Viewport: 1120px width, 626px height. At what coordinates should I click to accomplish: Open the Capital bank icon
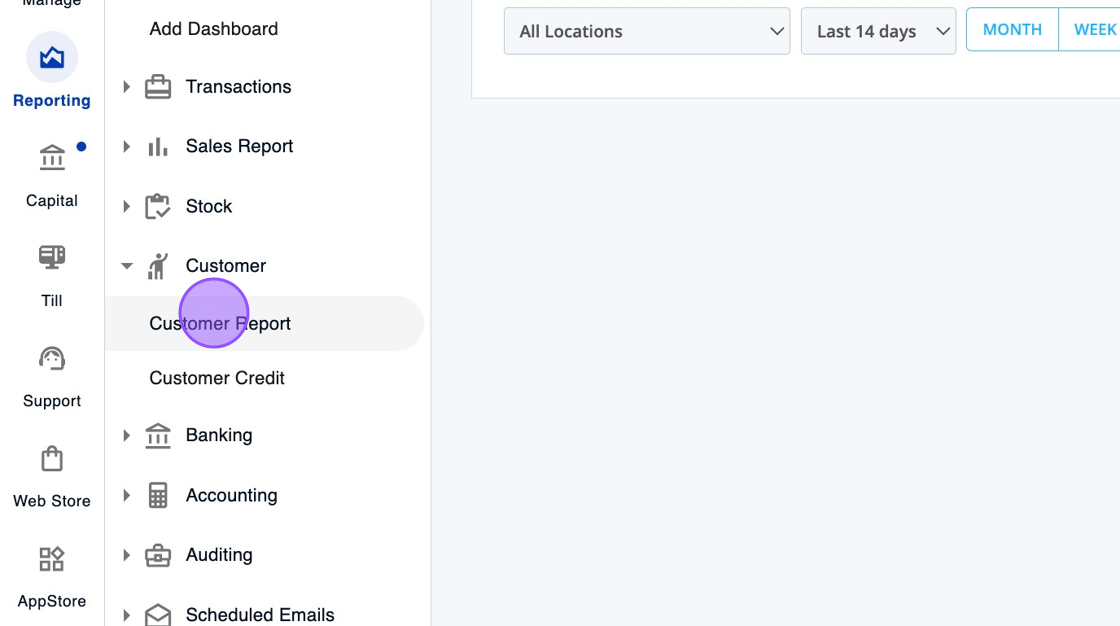[x=52, y=158]
